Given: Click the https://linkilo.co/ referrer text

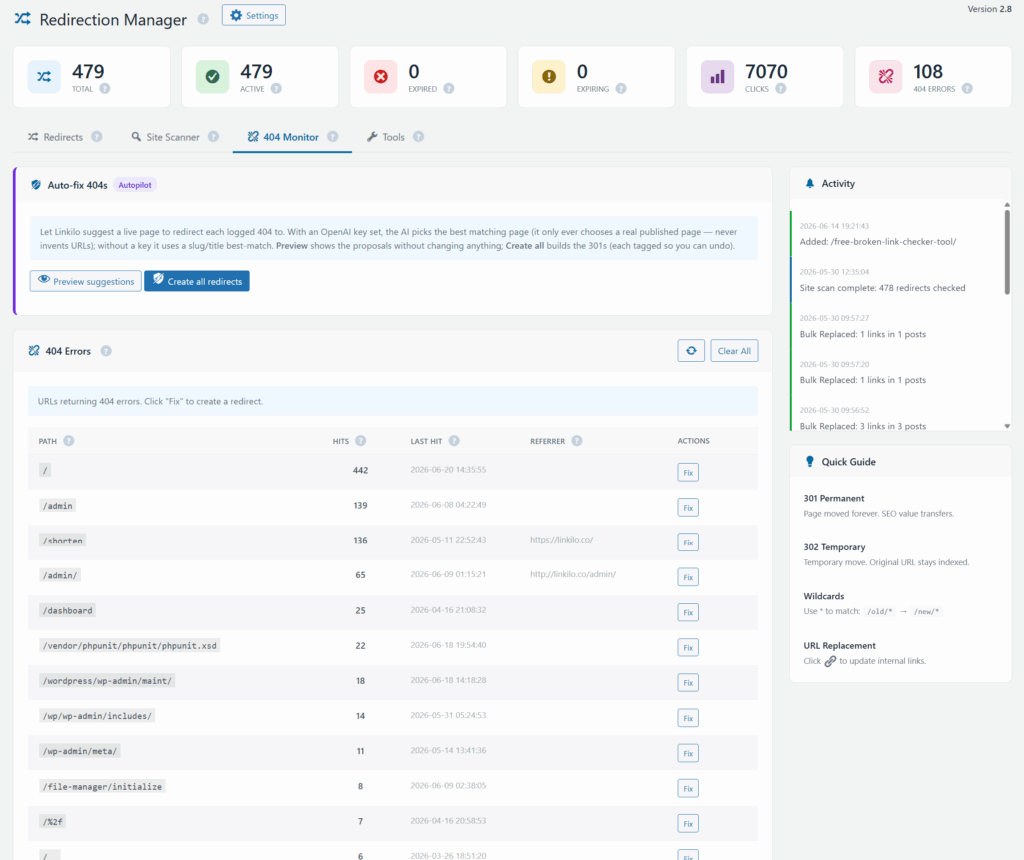Looking at the screenshot, I should [x=562, y=540].
